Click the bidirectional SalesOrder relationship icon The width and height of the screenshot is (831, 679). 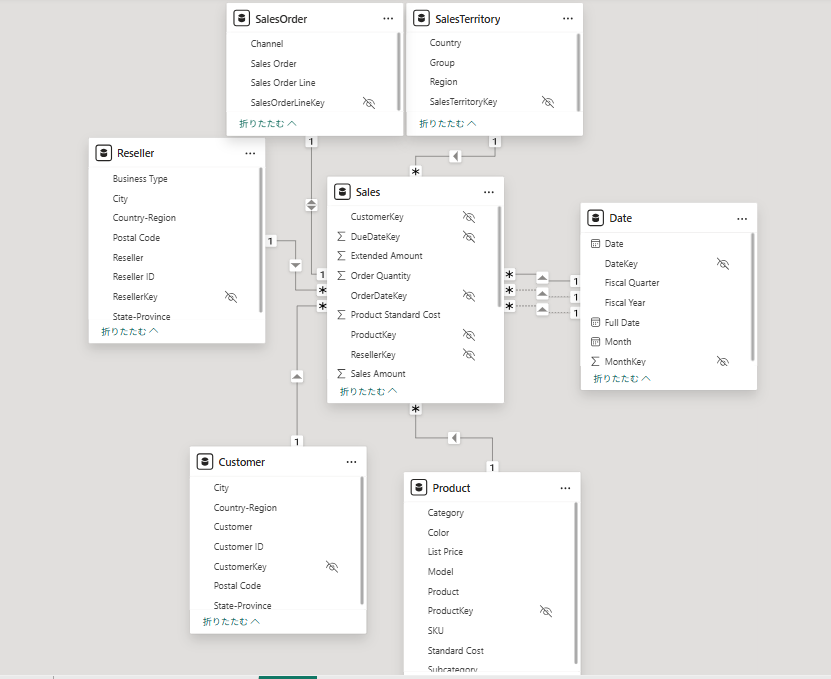point(311,205)
